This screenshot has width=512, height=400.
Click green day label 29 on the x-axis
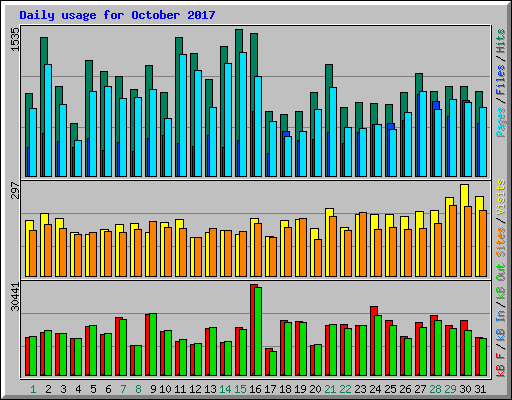[450, 389]
